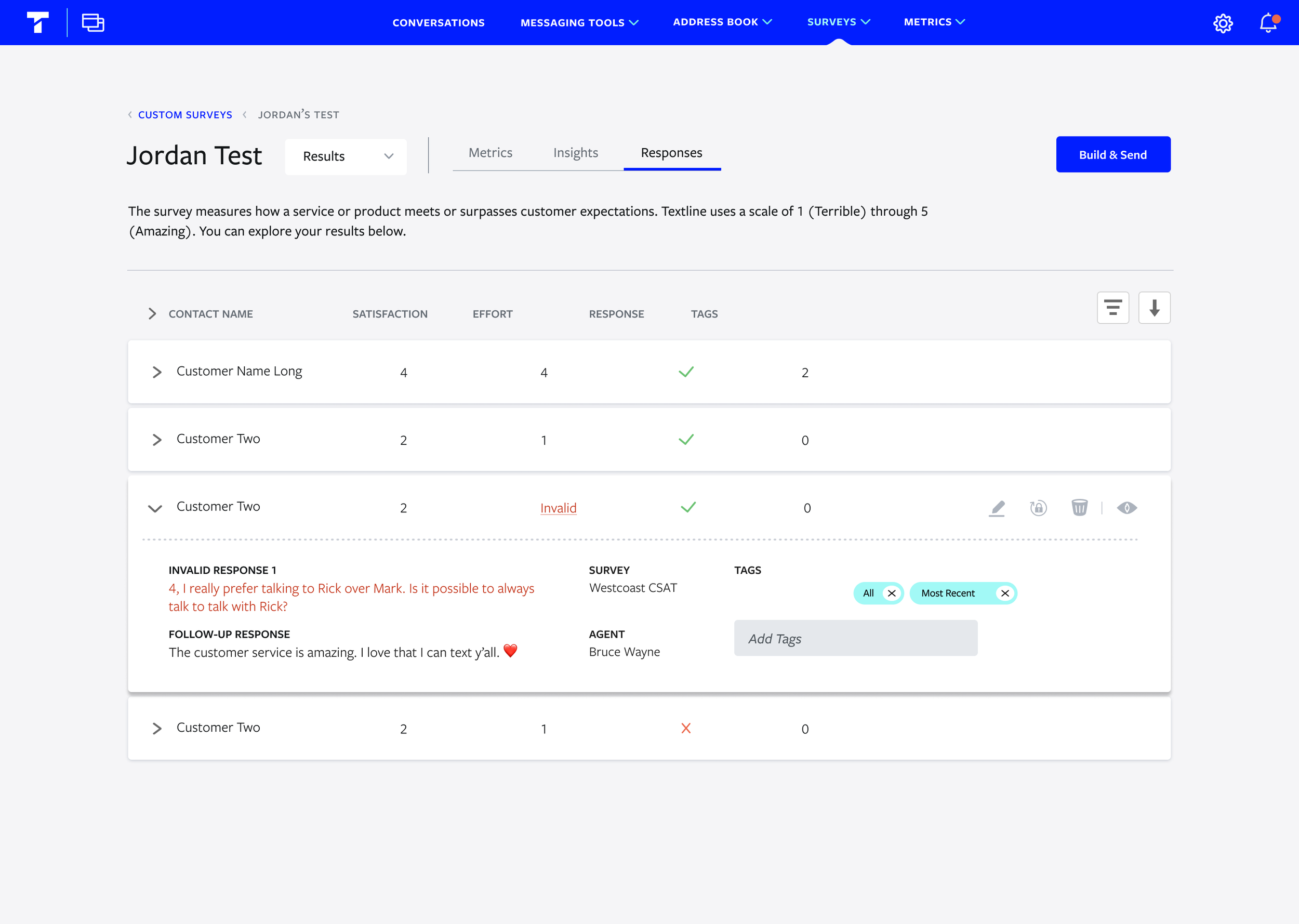Open notifications bell icon

[x=1268, y=23]
